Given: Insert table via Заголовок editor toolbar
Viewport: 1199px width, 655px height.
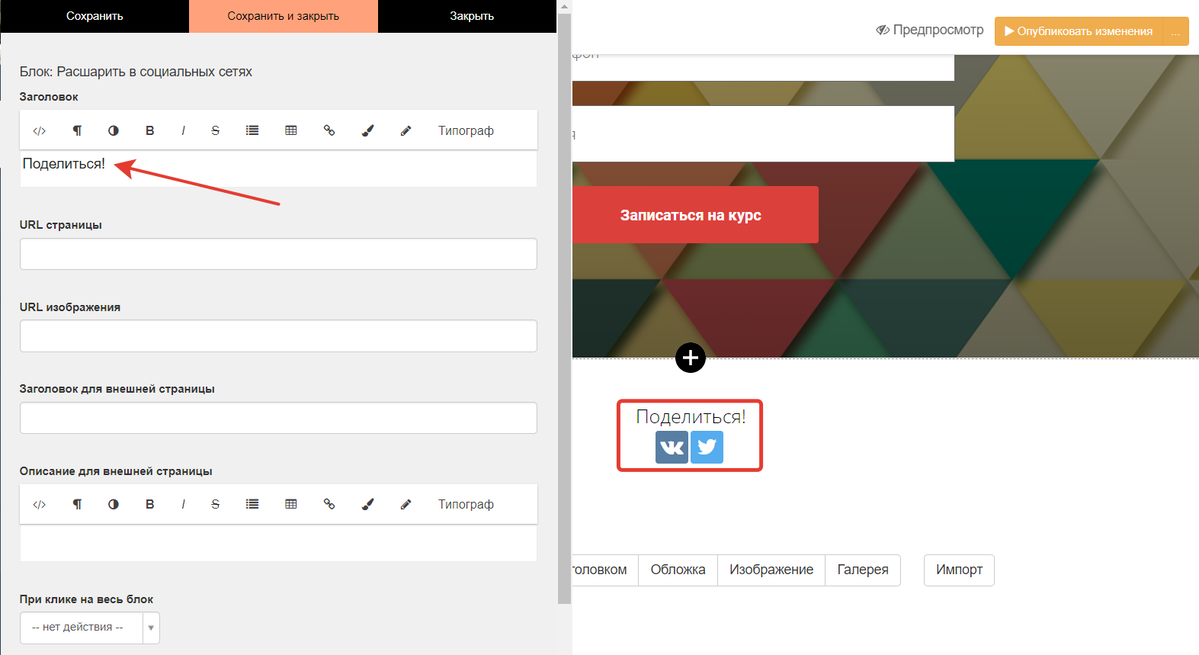Looking at the screenshot, I should tap(291, 131).
